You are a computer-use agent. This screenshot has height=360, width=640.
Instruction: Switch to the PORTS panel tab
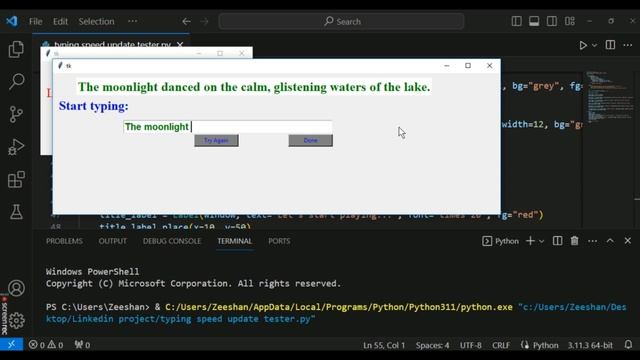coord(279,241)
